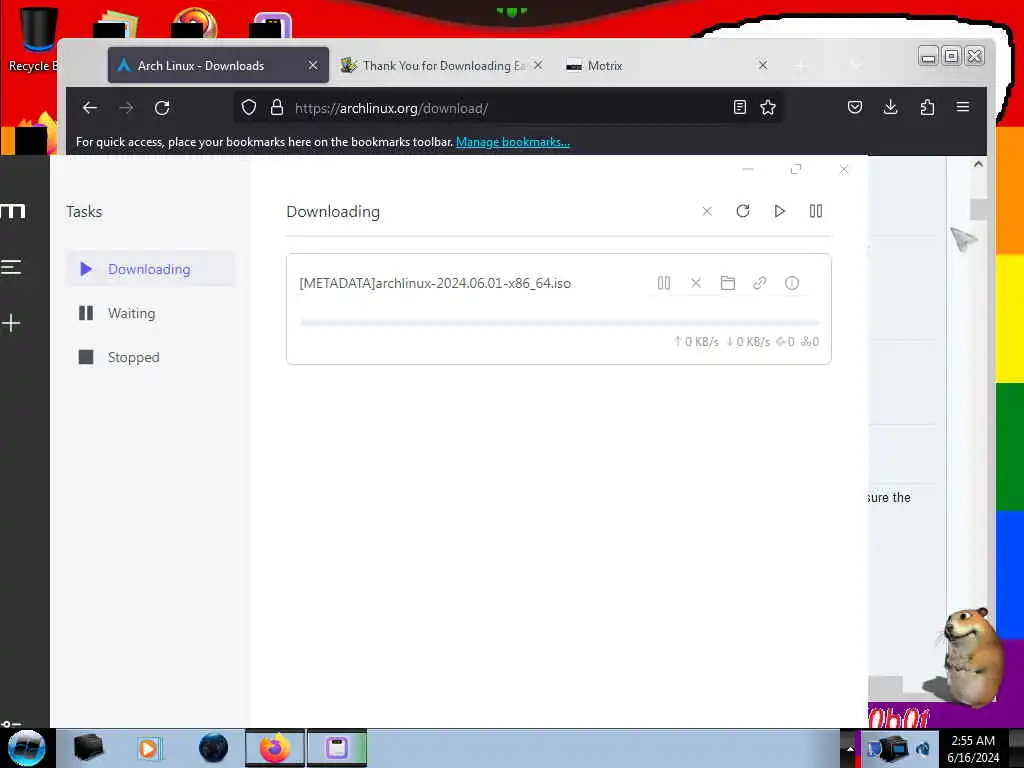Image resolution: width=1024 pixels, height=768 pixels.
Task: Refresh the task list in Motrix
Action: pos(743,211)
